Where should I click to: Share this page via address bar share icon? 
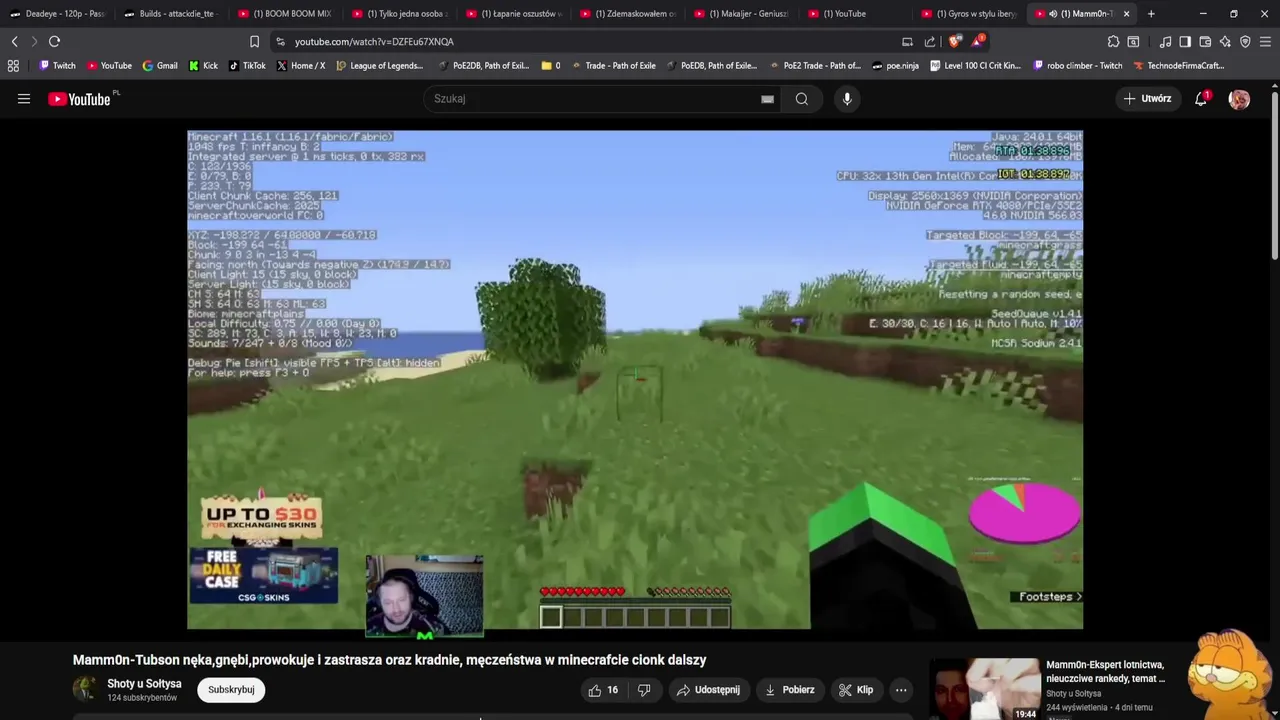pos(930,41)
